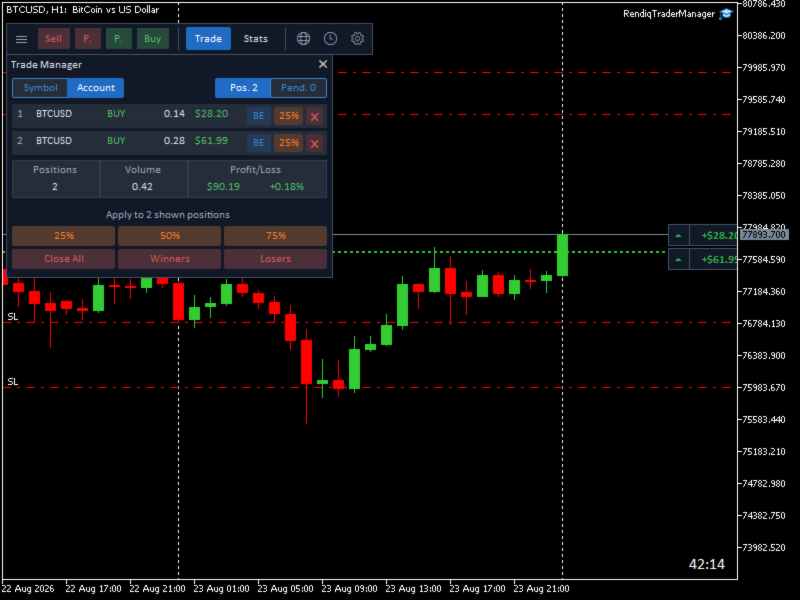The height and width of the screenshot is (600, 800).
Task: Click the +0.18% profit percentage
Action: point(287,187)
